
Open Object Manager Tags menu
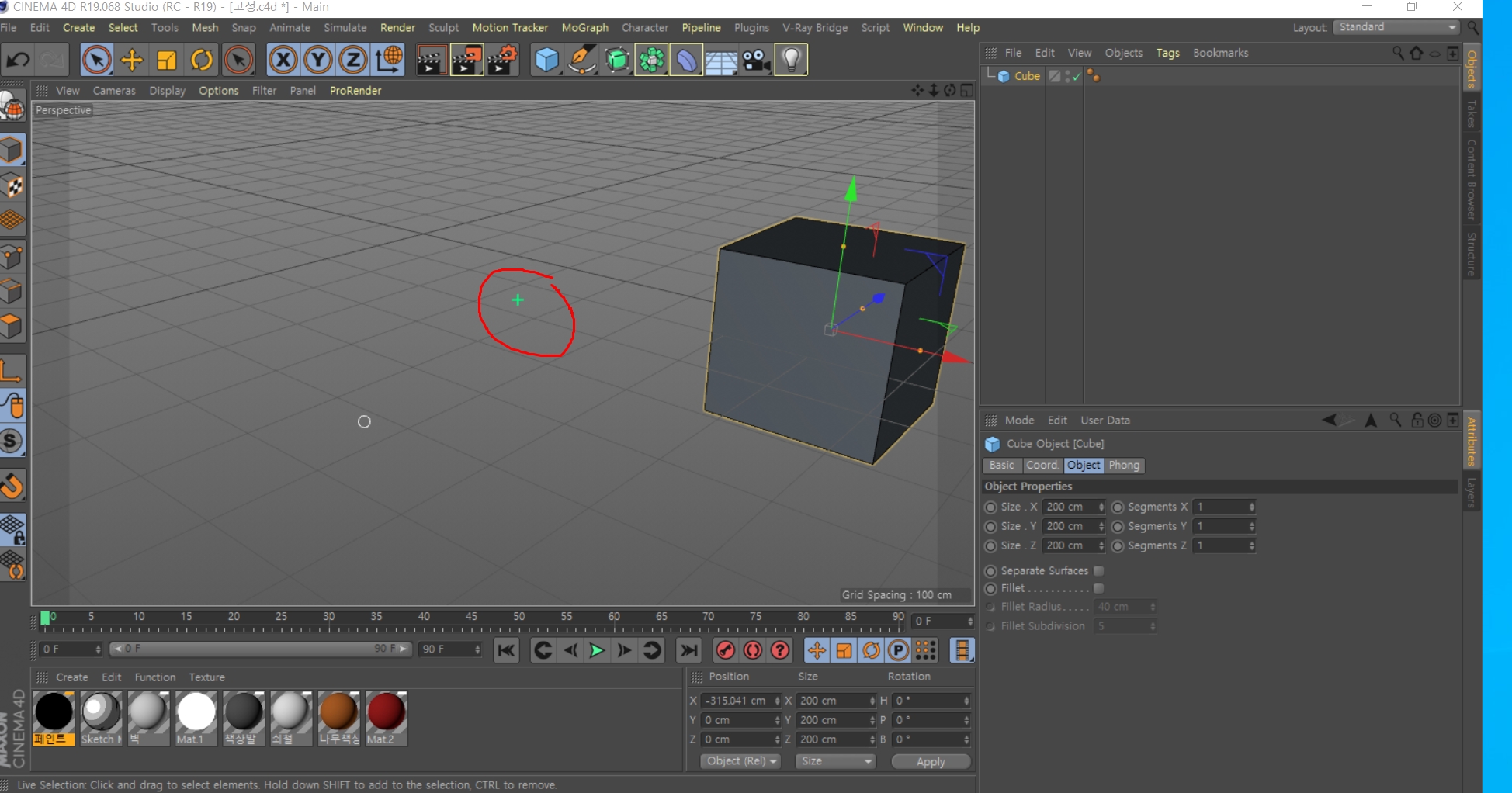1167,53
